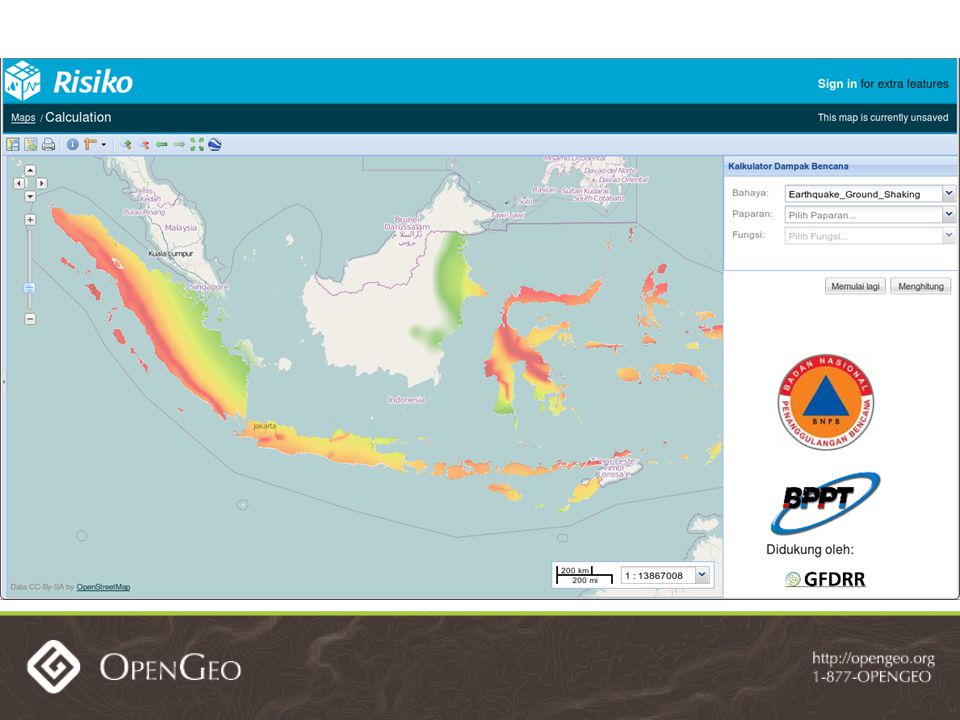Click the Calculation breadcrumb text
The height and width of the screenshot is (720, 960).
(x=78, y=118)
